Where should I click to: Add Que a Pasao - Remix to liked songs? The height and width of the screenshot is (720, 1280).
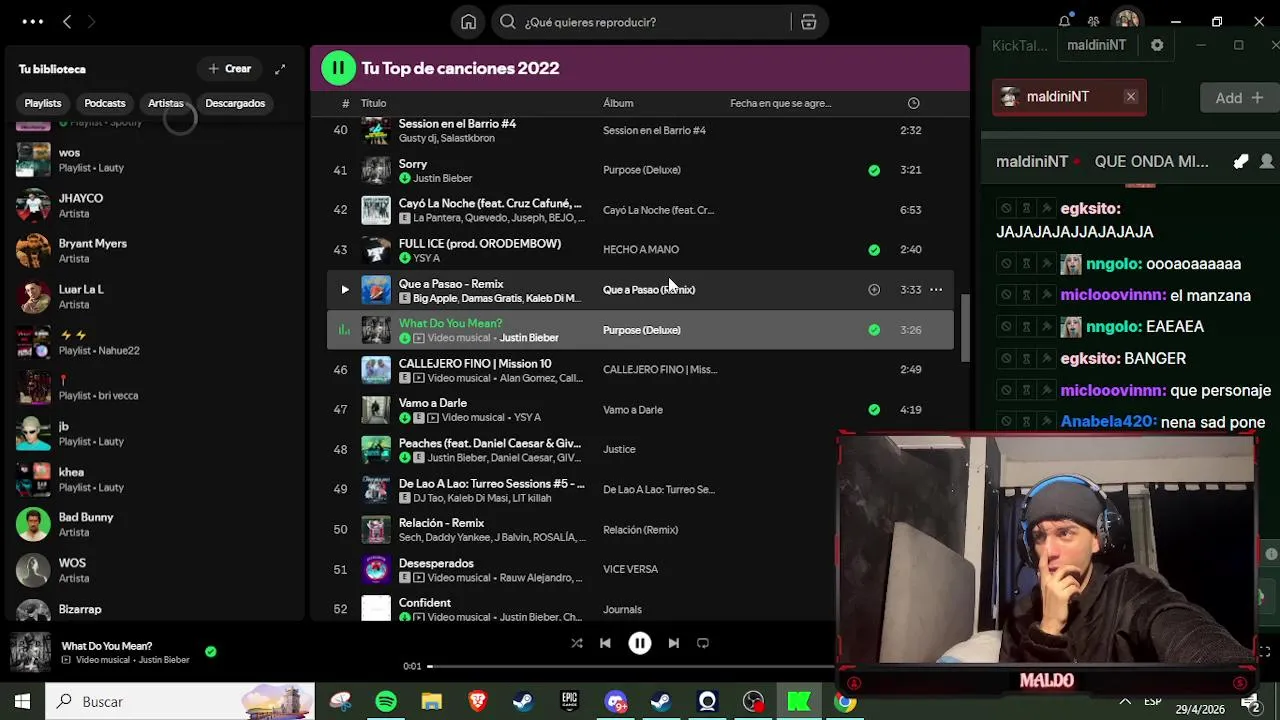(x=874, y=290)
